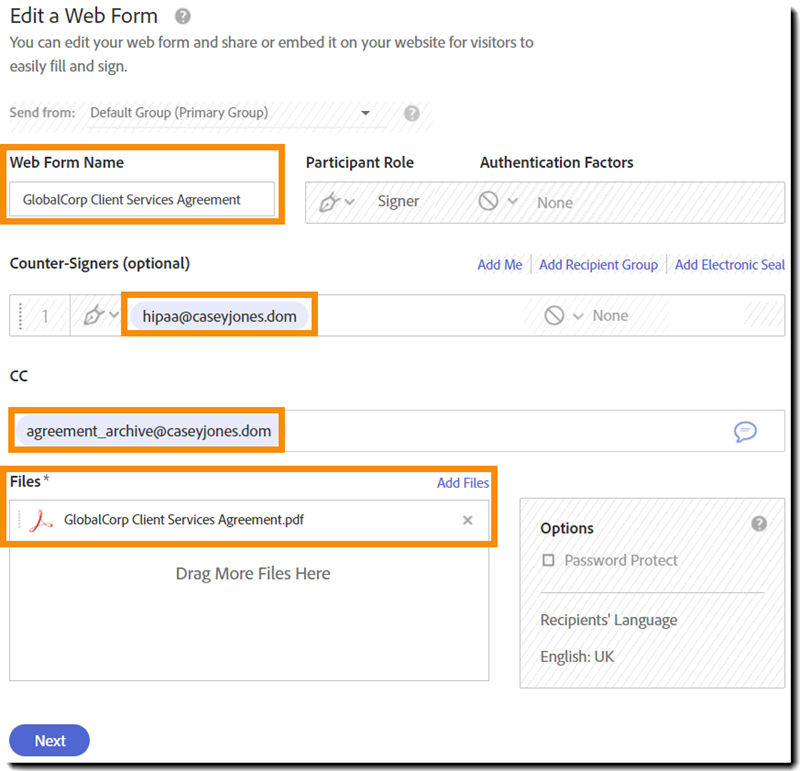Expand the counter-signer authentication dropdown chevron
Viewport: 800px width, 771px height.
[578, 316]
